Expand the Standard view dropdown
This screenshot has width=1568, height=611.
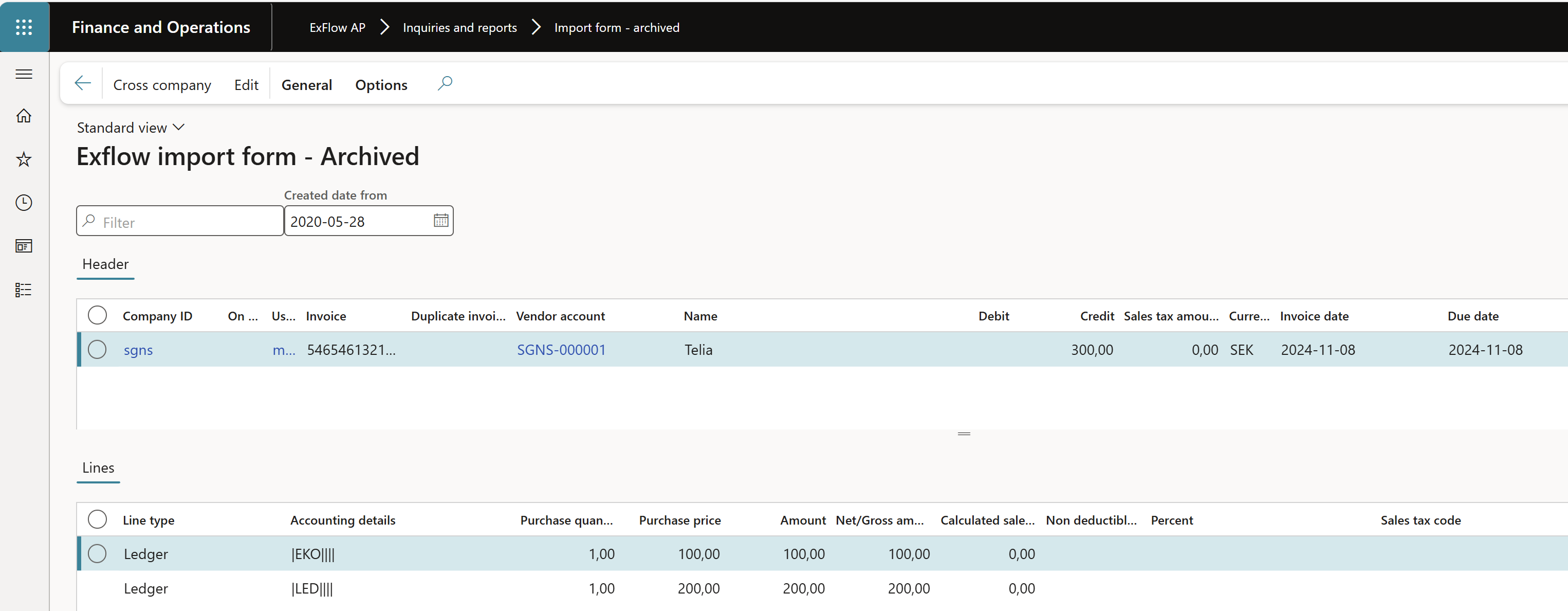tap(131, 128)
